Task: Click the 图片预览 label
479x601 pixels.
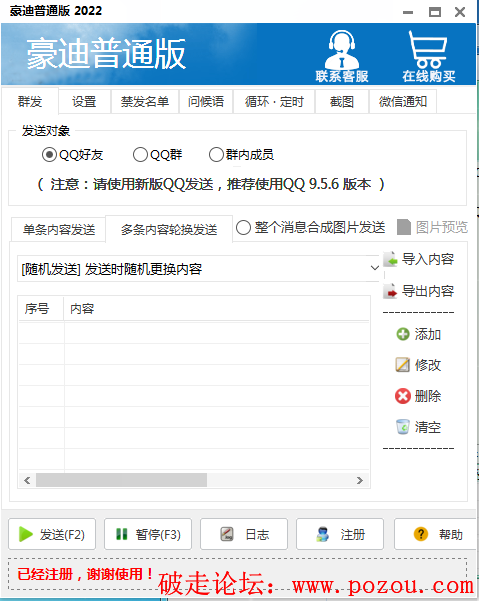Action: point(442,227)
